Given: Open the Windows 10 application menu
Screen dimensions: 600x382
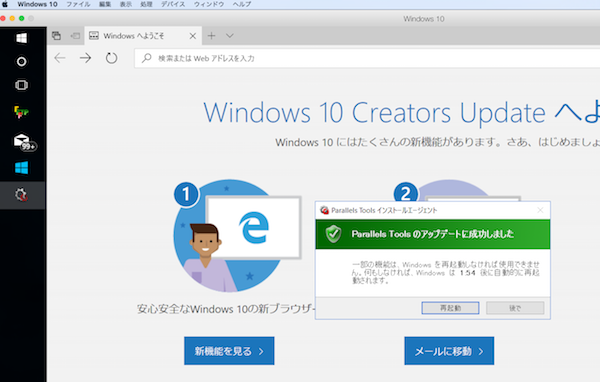Looking at the screenshot, I should click(x=37, y=4).
